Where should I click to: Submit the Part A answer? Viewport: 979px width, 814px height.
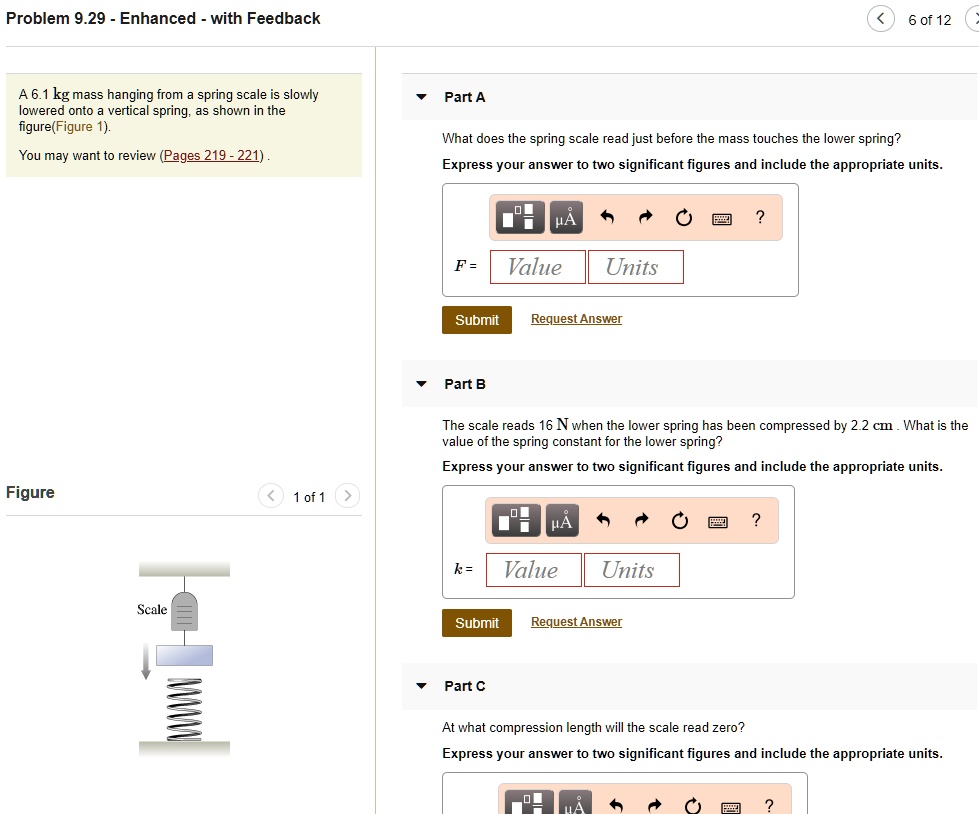click(477, 320)
